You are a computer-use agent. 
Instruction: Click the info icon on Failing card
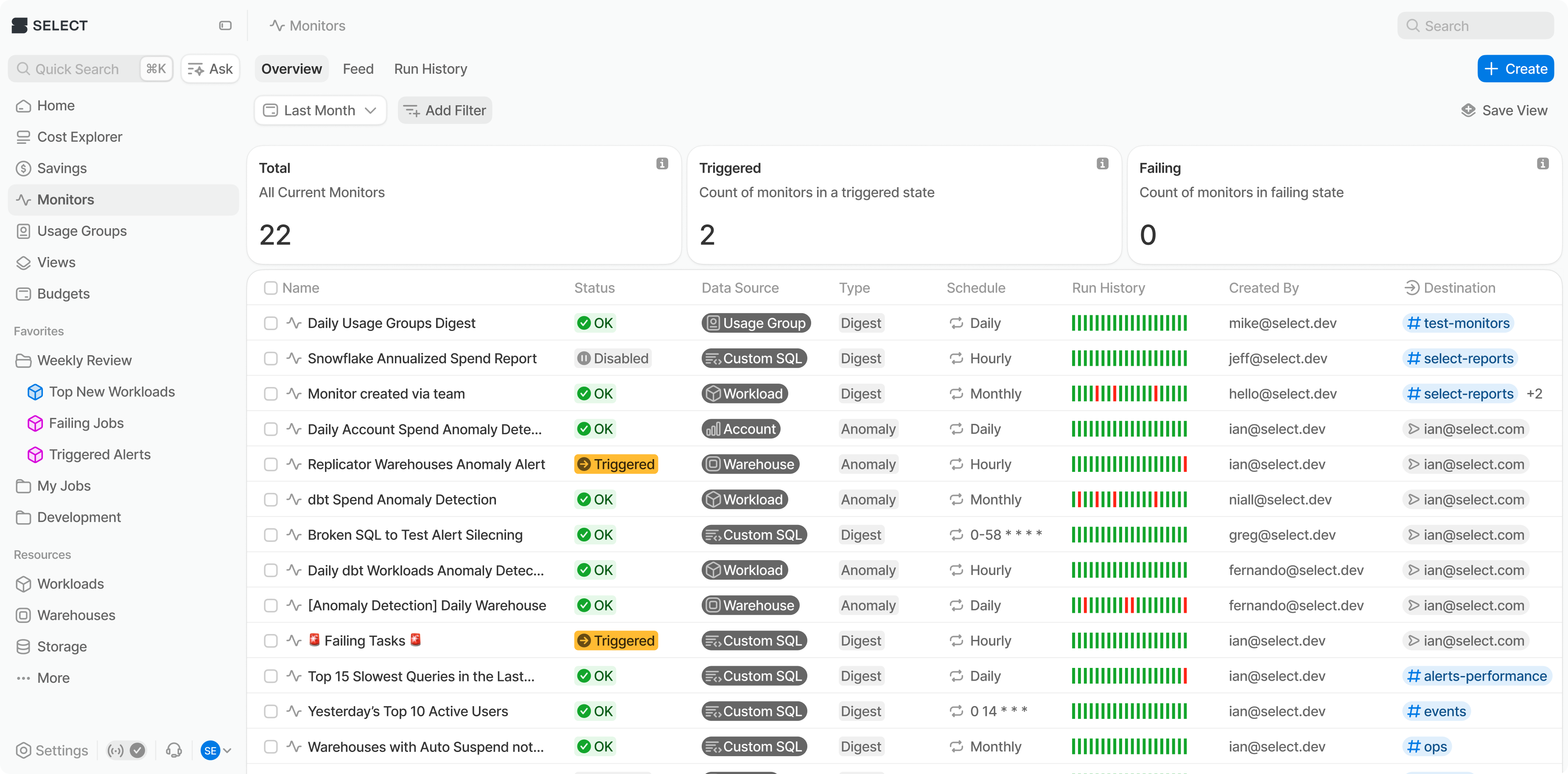coord(1543,163)
